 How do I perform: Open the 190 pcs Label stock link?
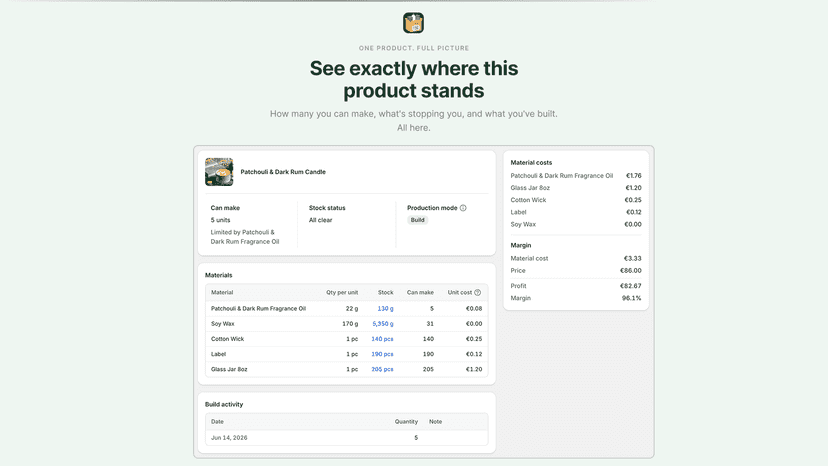click(x=382, y=355)
